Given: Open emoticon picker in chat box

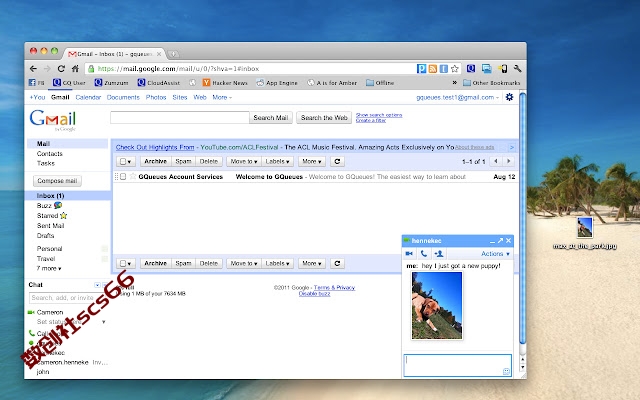Looking at the screenshot, I should 506,371.
